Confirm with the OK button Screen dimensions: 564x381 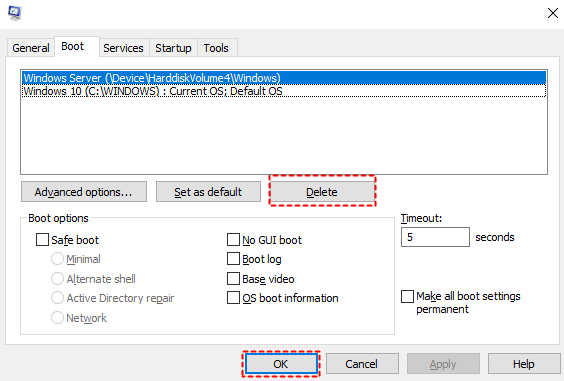click(x=281, y=364)
